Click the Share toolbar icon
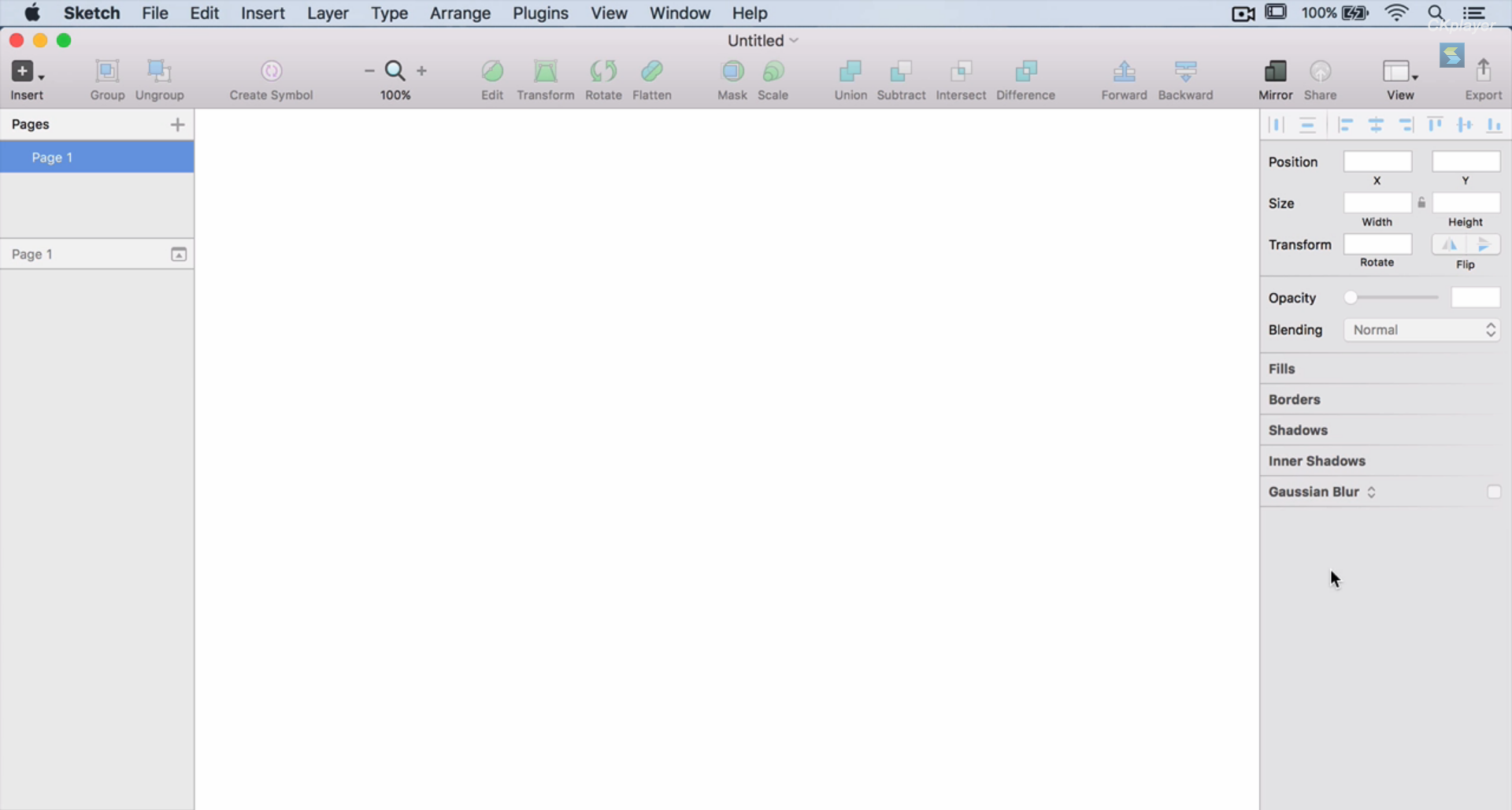Viewport: 1512px width, 810px height. pos(1320,71)
